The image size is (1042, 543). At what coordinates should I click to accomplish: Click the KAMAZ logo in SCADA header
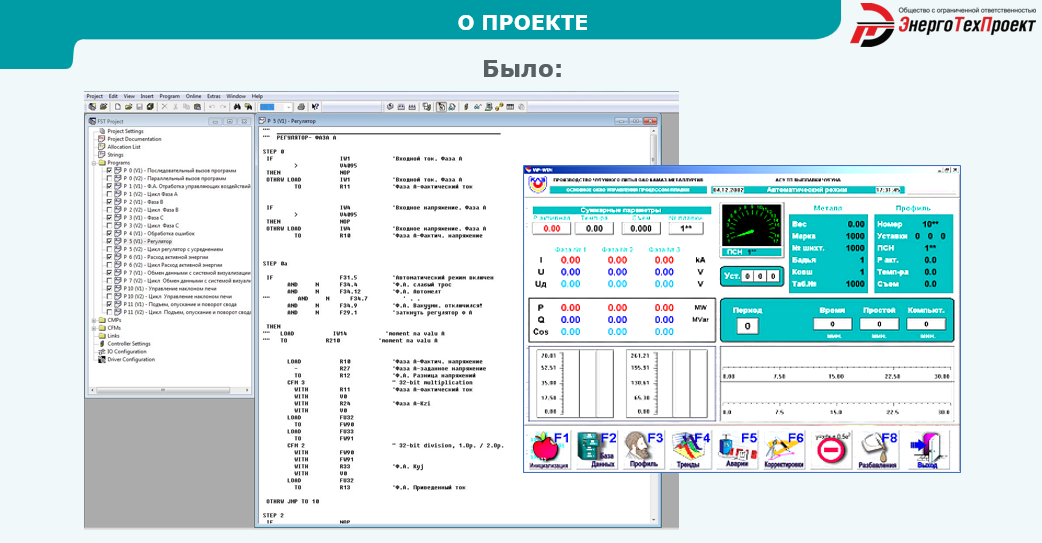[537, 185]
